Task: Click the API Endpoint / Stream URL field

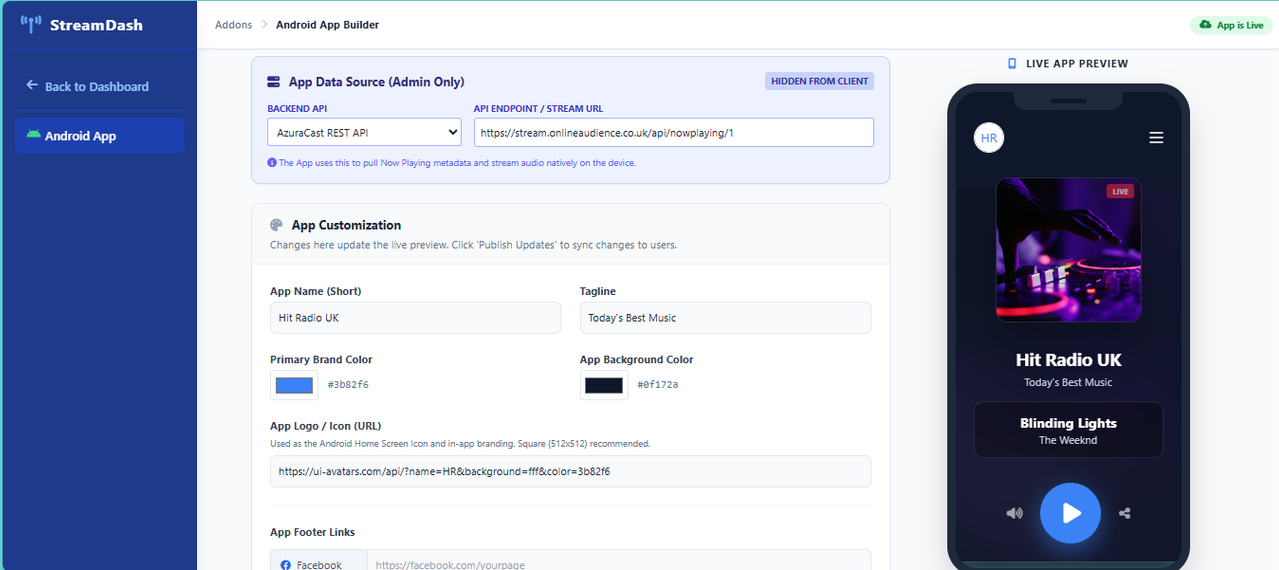Action: [674, 132]
